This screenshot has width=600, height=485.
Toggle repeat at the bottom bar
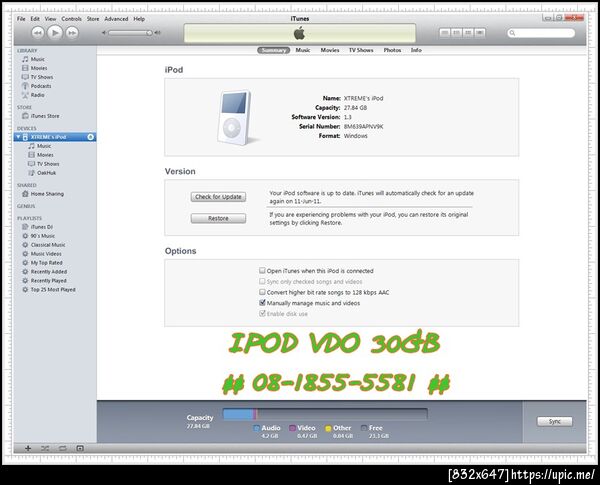pyautogui.click(x=63, y=448)
